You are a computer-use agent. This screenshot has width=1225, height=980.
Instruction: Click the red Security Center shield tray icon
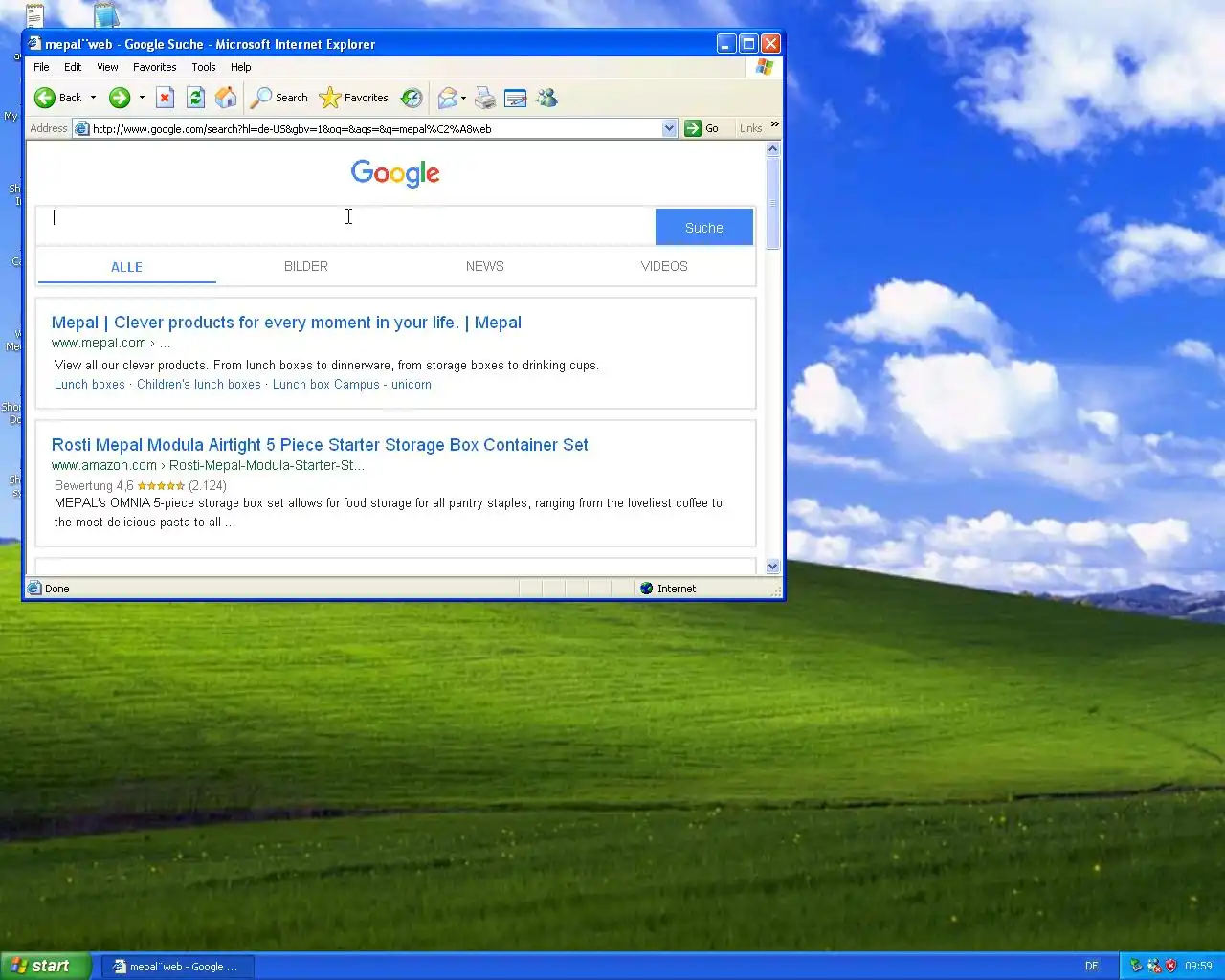pyautogui.click(x=1170, y=966)
